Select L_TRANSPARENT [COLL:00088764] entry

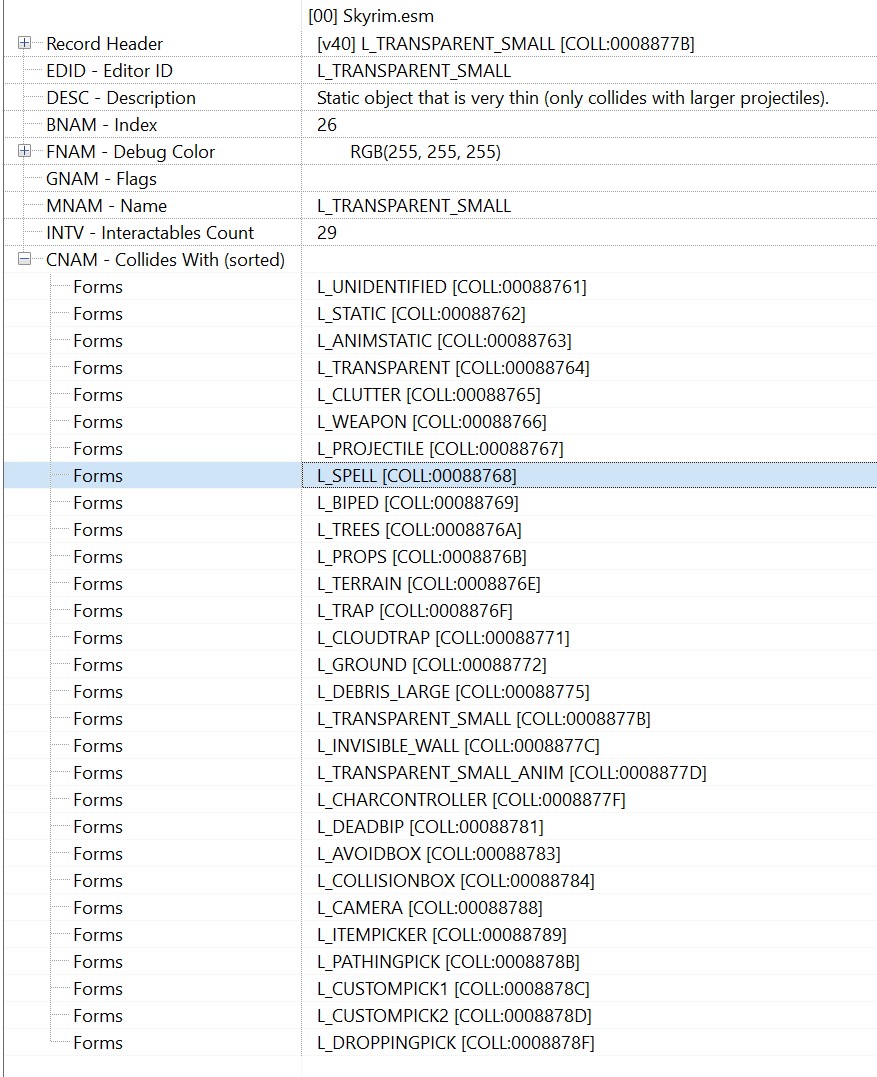(453, 367)
